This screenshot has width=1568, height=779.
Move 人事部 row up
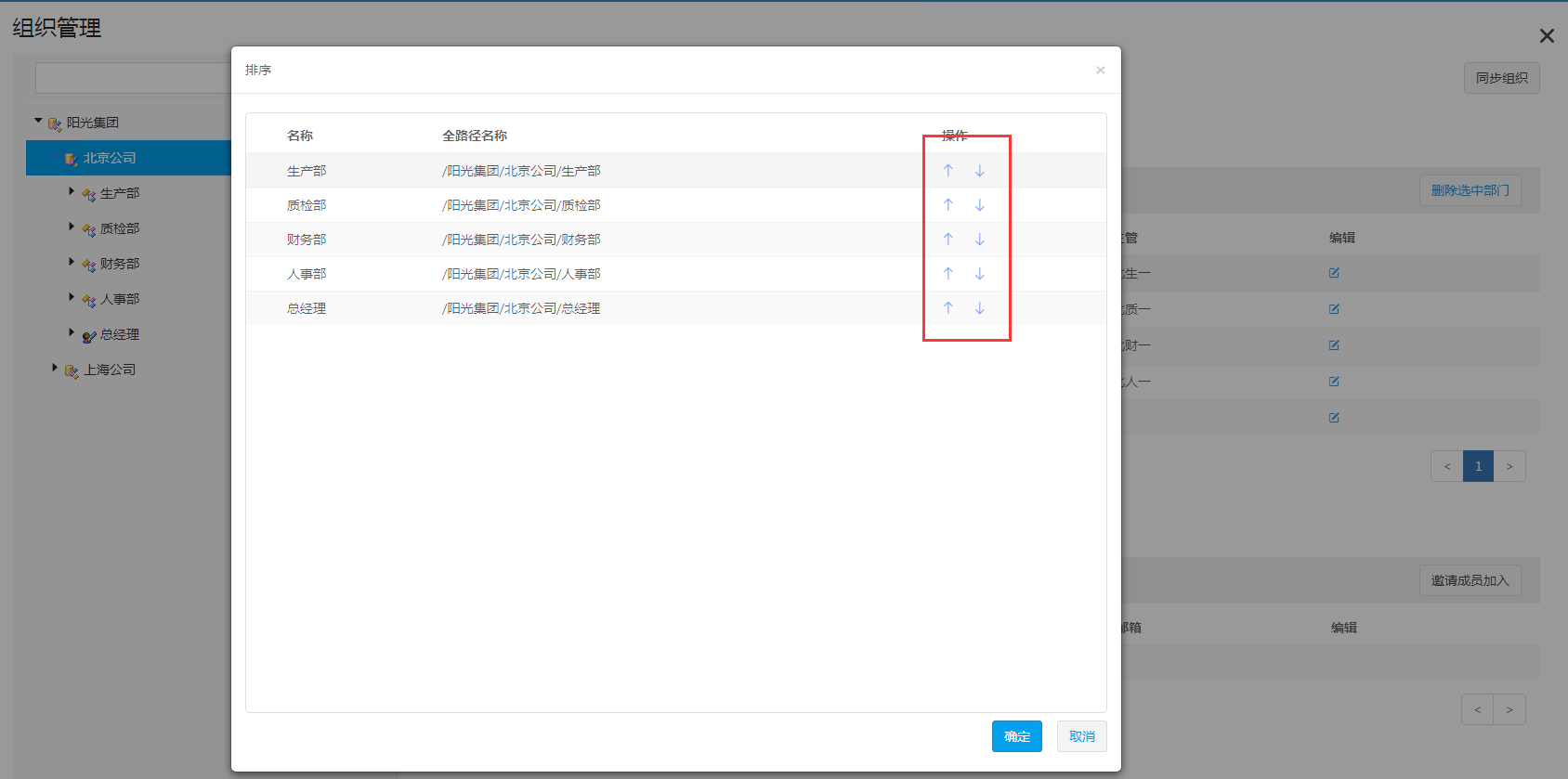coord(948,274)
